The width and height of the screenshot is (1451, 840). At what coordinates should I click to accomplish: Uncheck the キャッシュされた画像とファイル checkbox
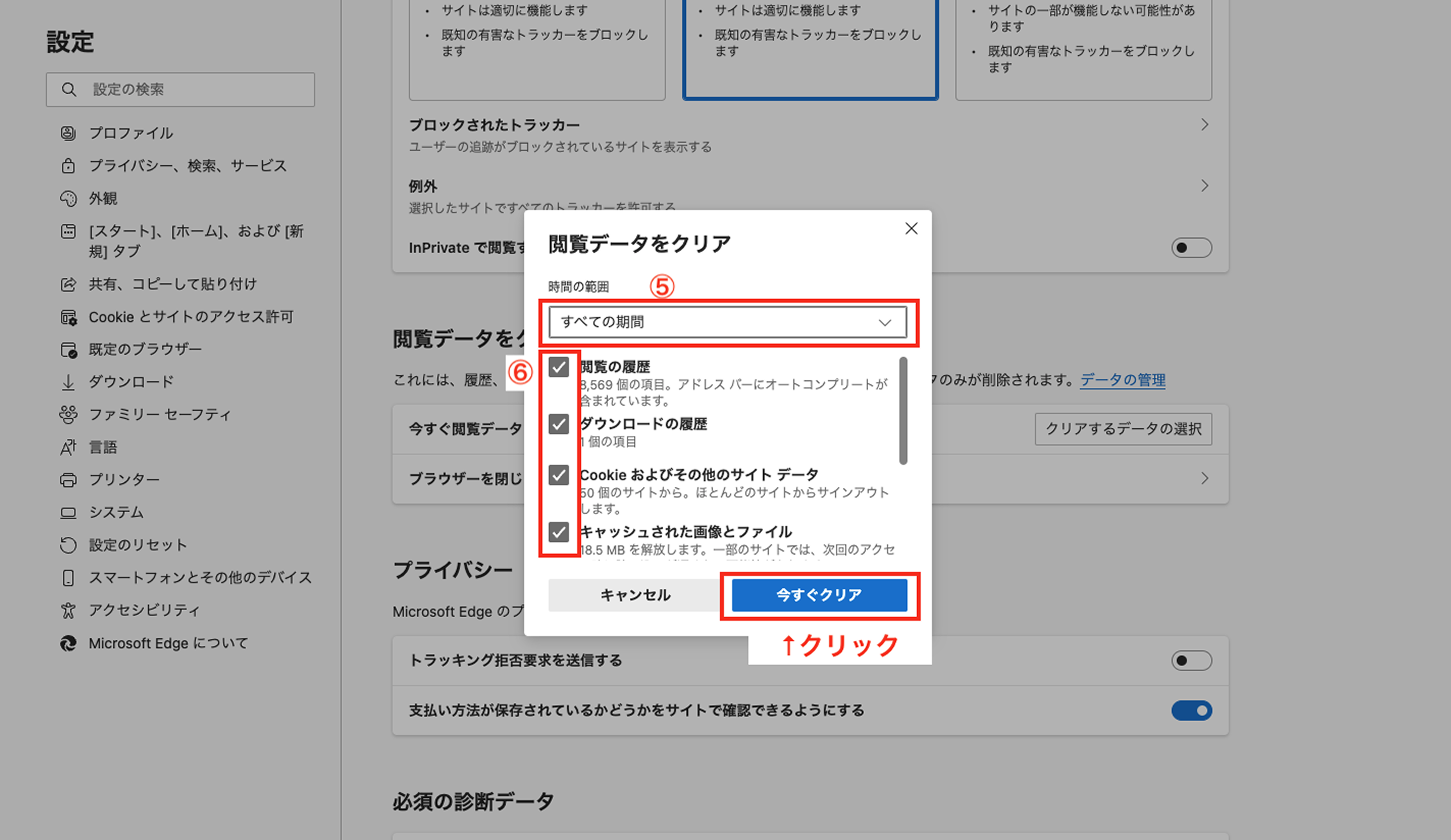tap(558, 533)
